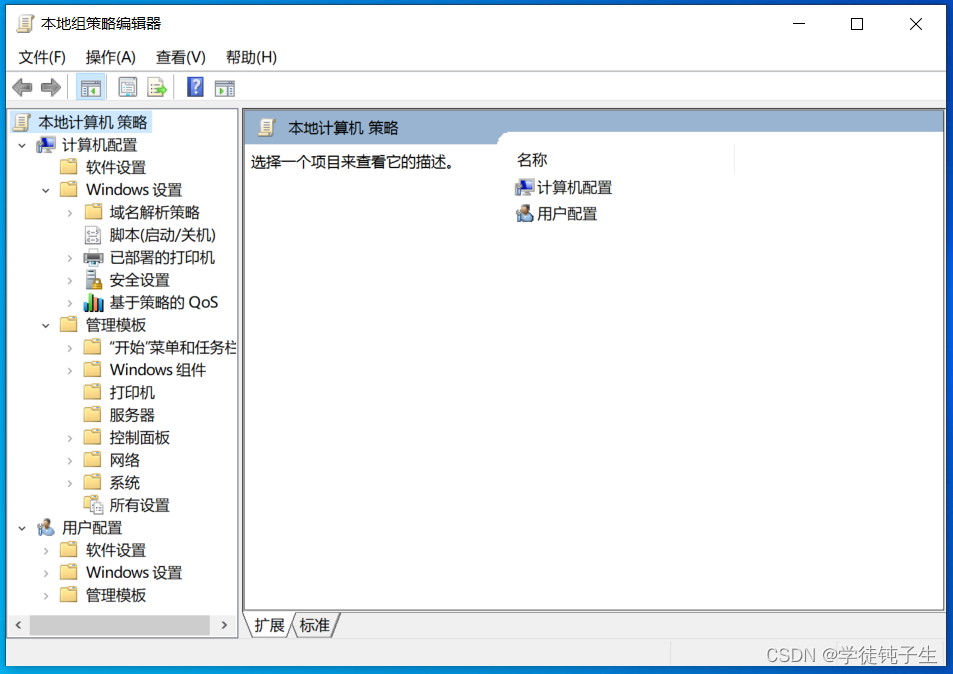
Task: Expand the 安全设置 node
Action: (x=69, y=281)
